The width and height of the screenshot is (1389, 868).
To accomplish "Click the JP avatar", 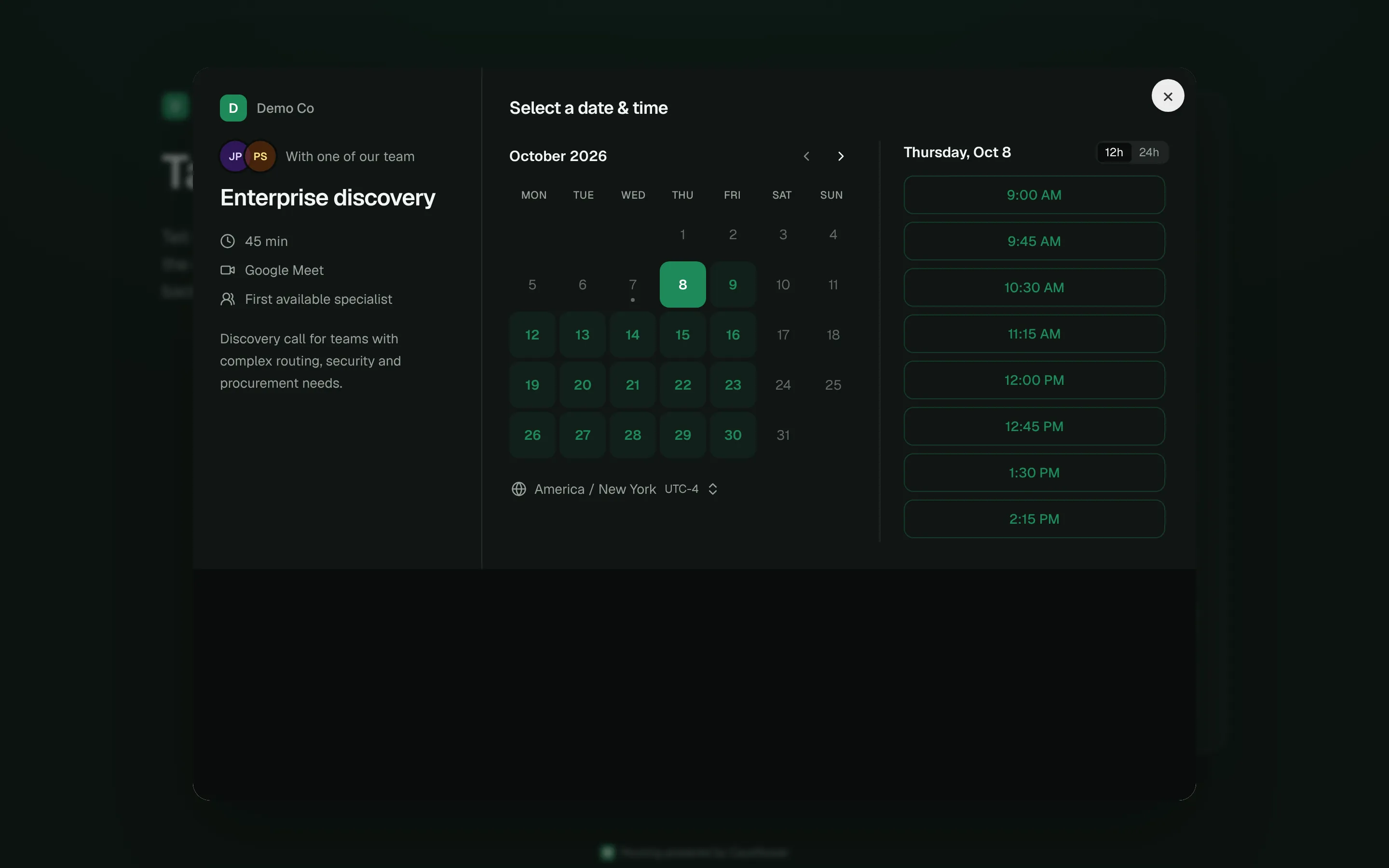I will pyautogui.click(x=234, y=156).
